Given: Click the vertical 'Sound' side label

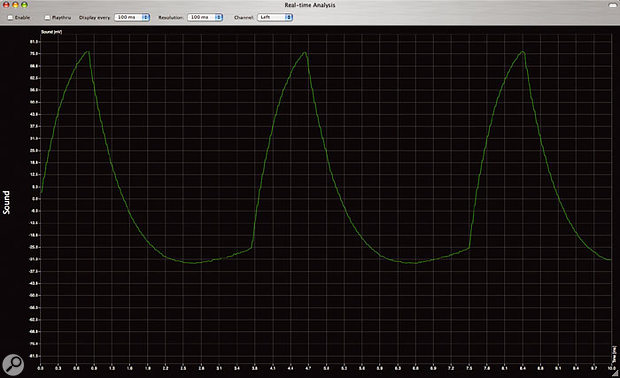Looking at the screenshot, I should (x=6, y=202).
